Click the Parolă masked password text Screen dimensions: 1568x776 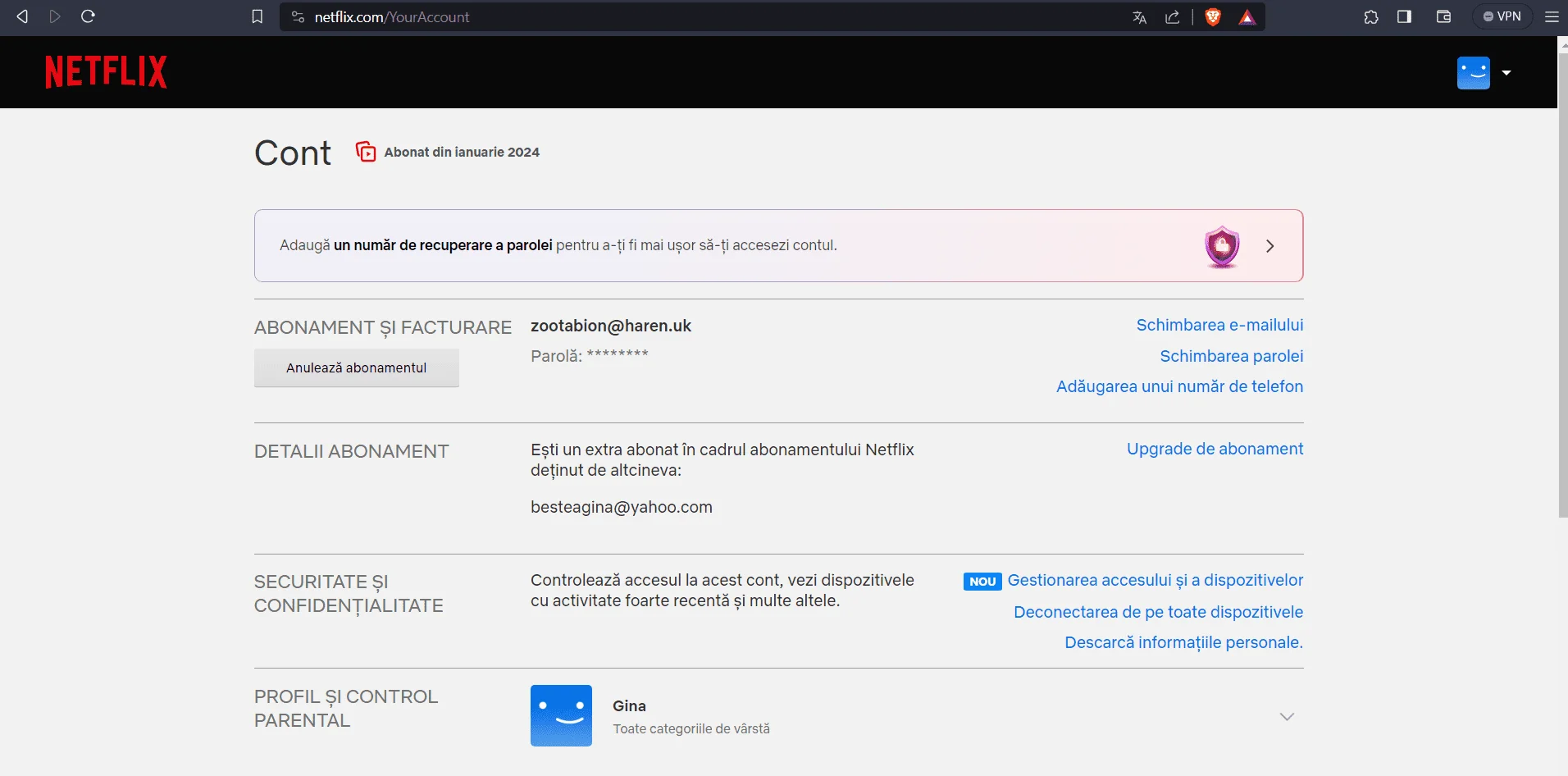tap(590, 356)
